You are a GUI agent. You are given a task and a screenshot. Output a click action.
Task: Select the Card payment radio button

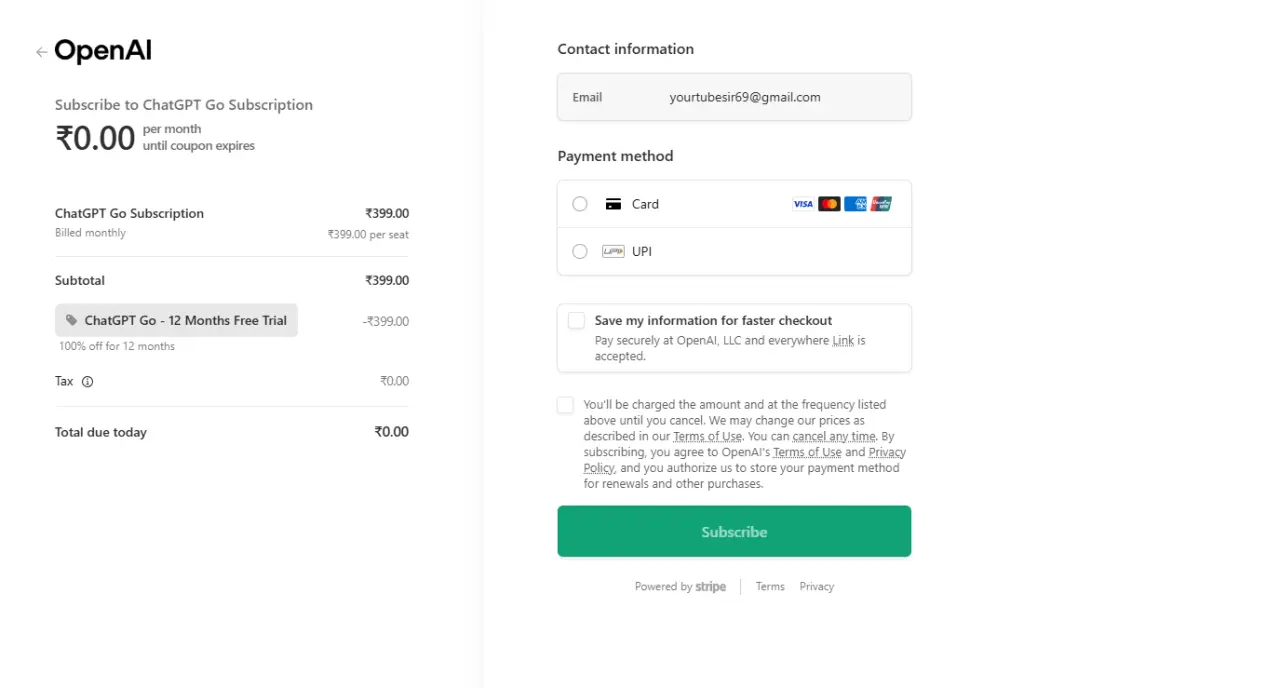click(x=580, y=204)
